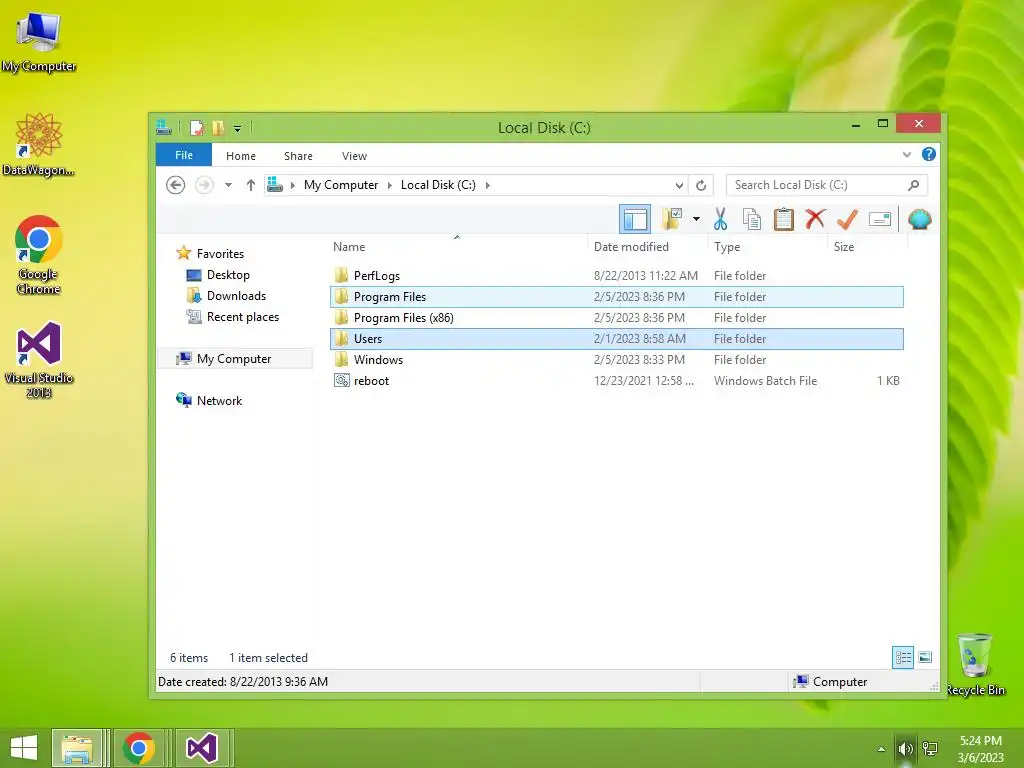1024x768 pixels.
Task: Click the My Computer desktop icon
Action: click(39, 42)
